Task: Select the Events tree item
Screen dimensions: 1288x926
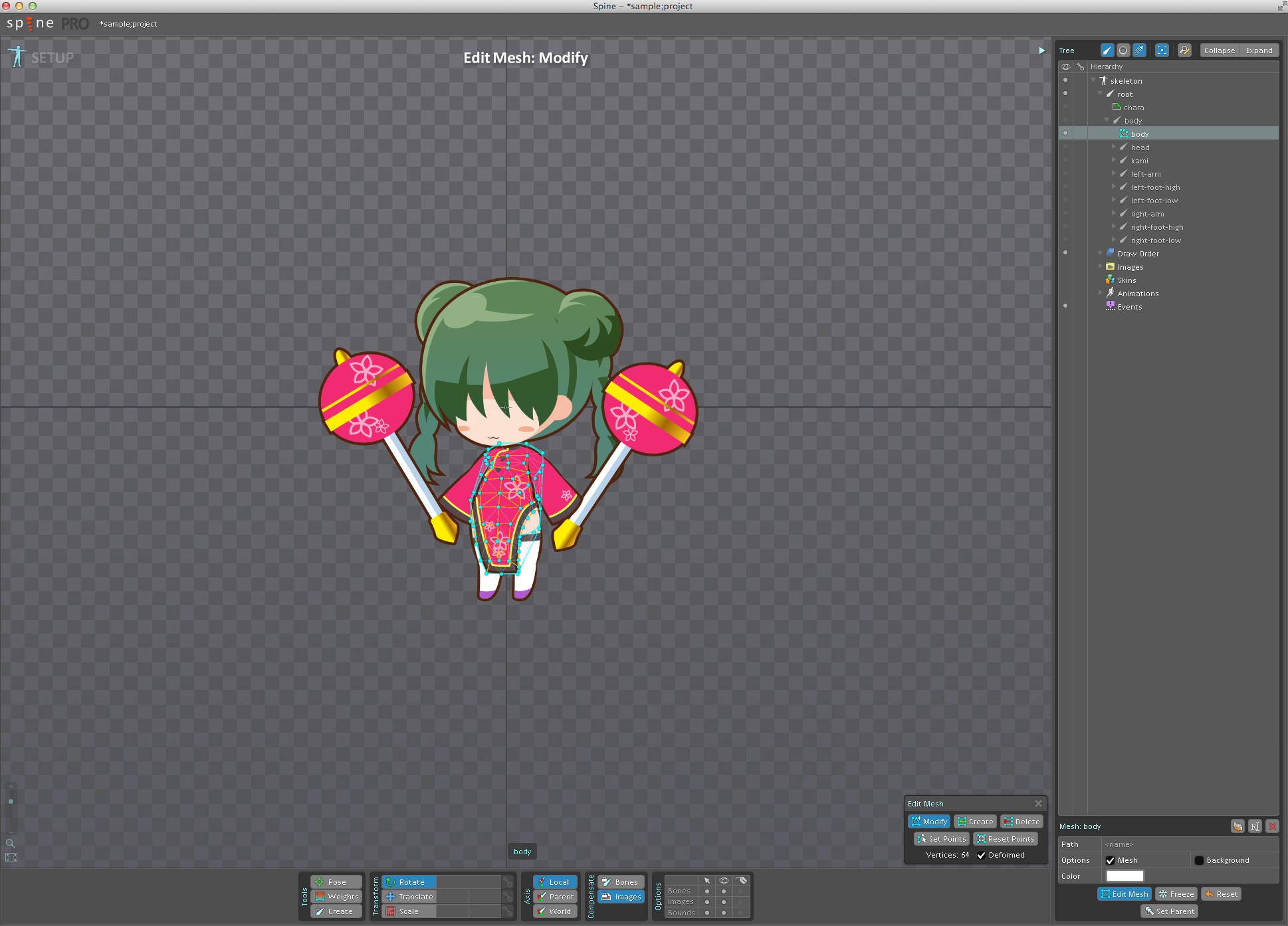Action: [x=1129, y=307]
